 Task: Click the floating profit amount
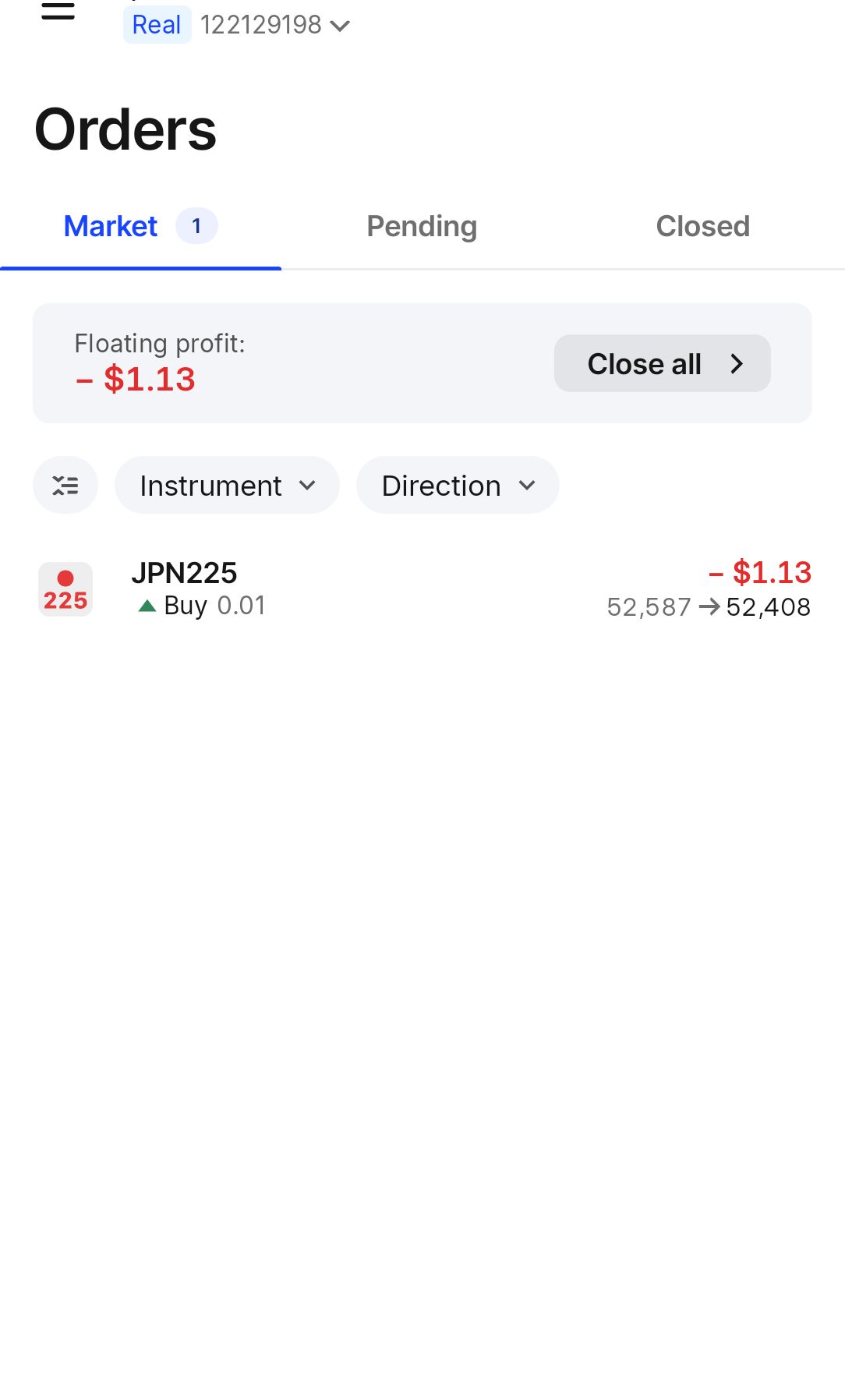pos(136,380)
